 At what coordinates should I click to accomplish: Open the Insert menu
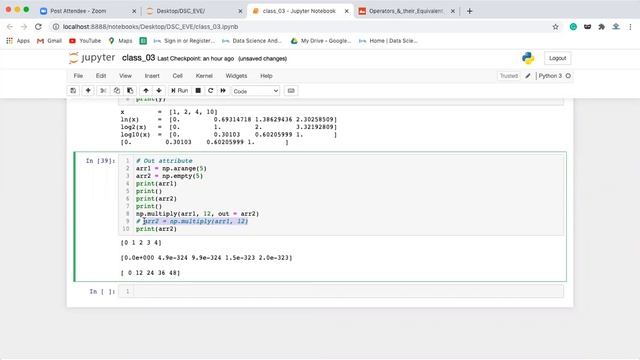(x=152, y=76)
